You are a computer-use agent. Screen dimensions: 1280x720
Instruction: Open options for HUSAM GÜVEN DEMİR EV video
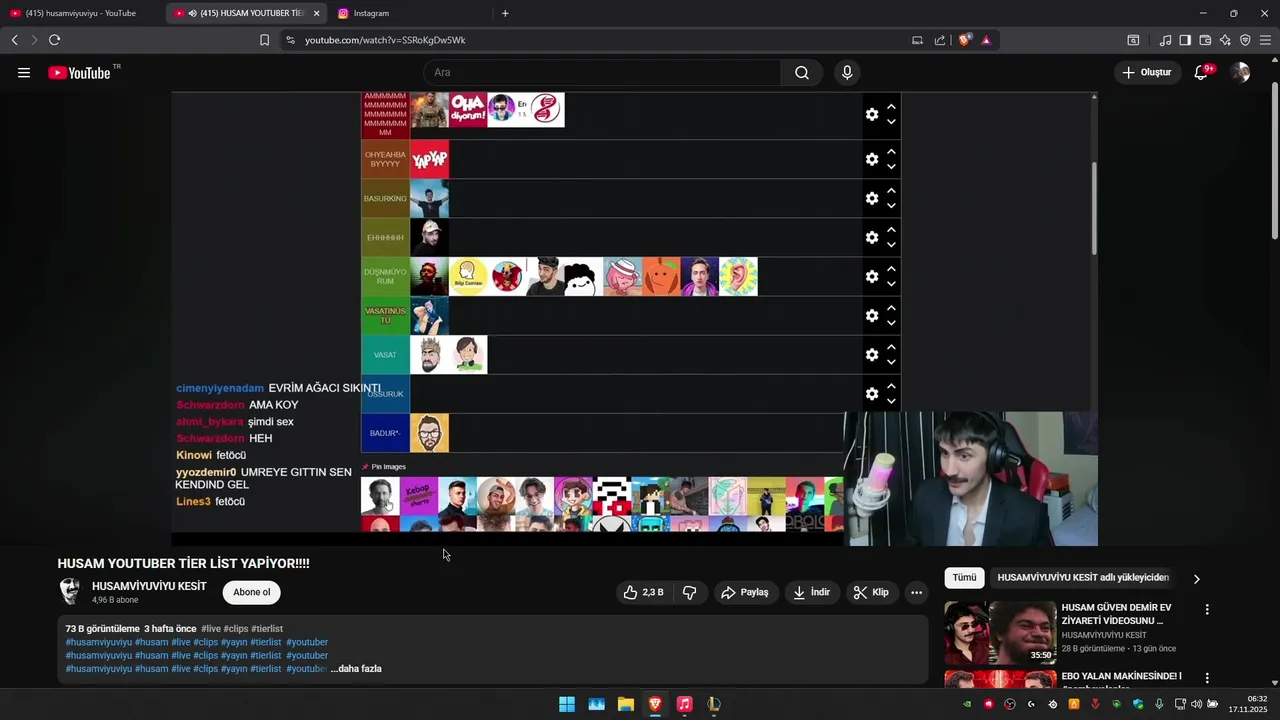coord(1207,609)
